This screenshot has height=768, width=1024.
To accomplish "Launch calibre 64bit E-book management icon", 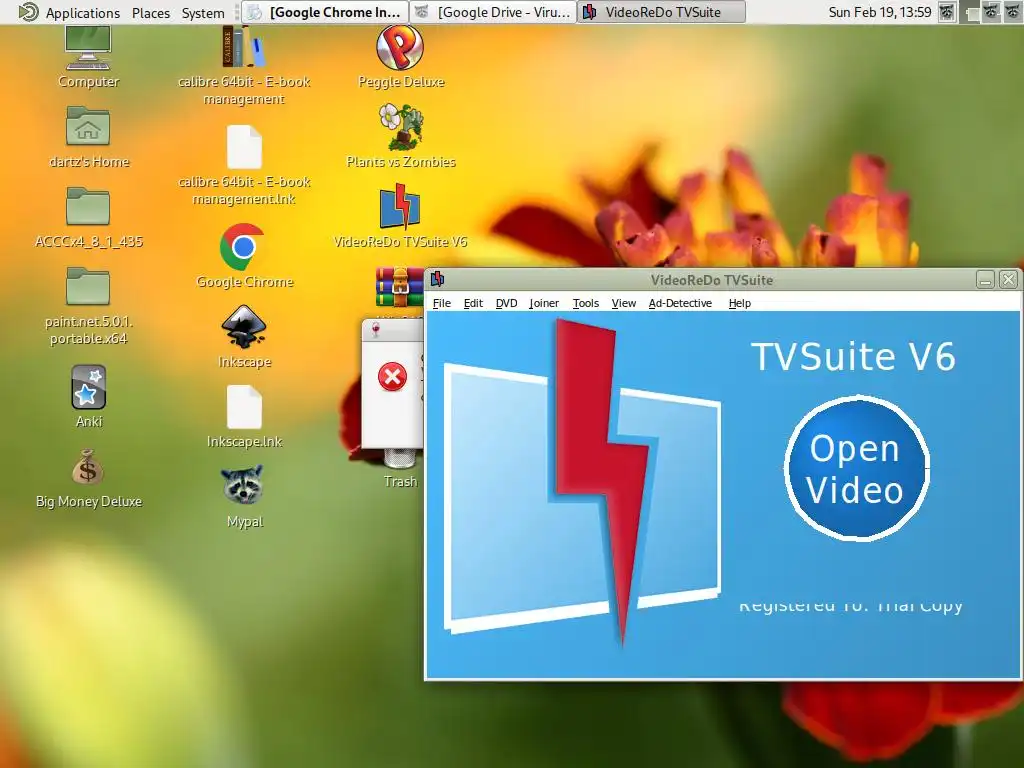I will tap(244, 46).
